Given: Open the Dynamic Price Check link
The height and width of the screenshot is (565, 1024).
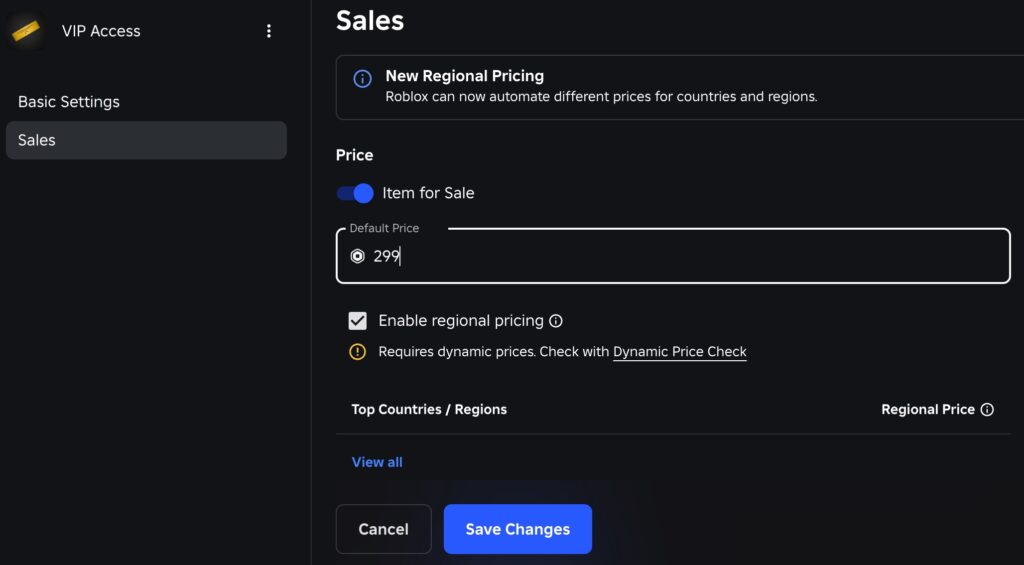Looking at the screenshot, I should click(x=679, y=352).
